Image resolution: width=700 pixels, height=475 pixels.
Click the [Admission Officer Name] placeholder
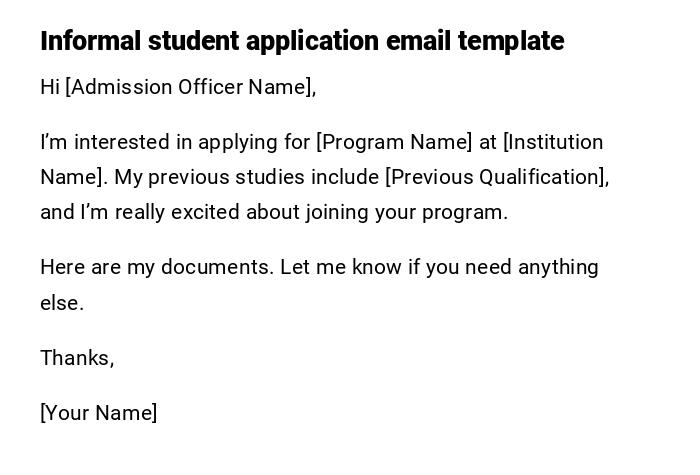pos(190,87)
